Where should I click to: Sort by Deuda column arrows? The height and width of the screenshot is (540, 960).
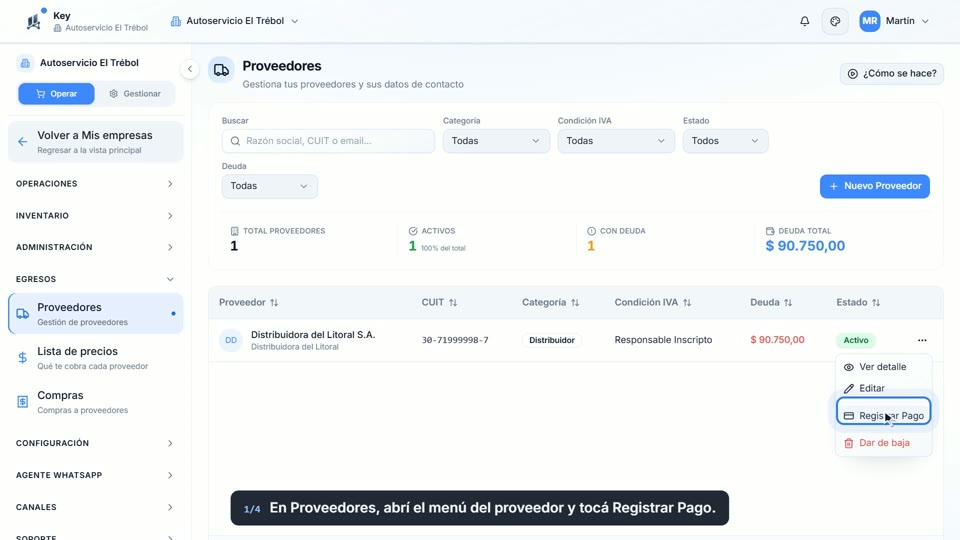[788, 302]
